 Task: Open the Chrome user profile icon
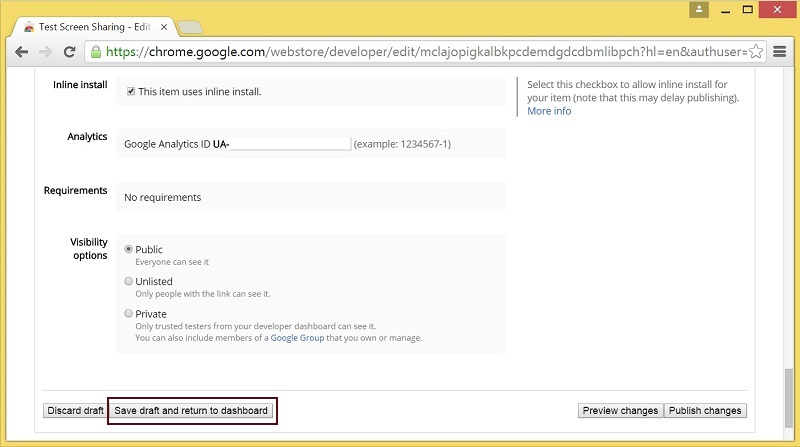[699, 9]
